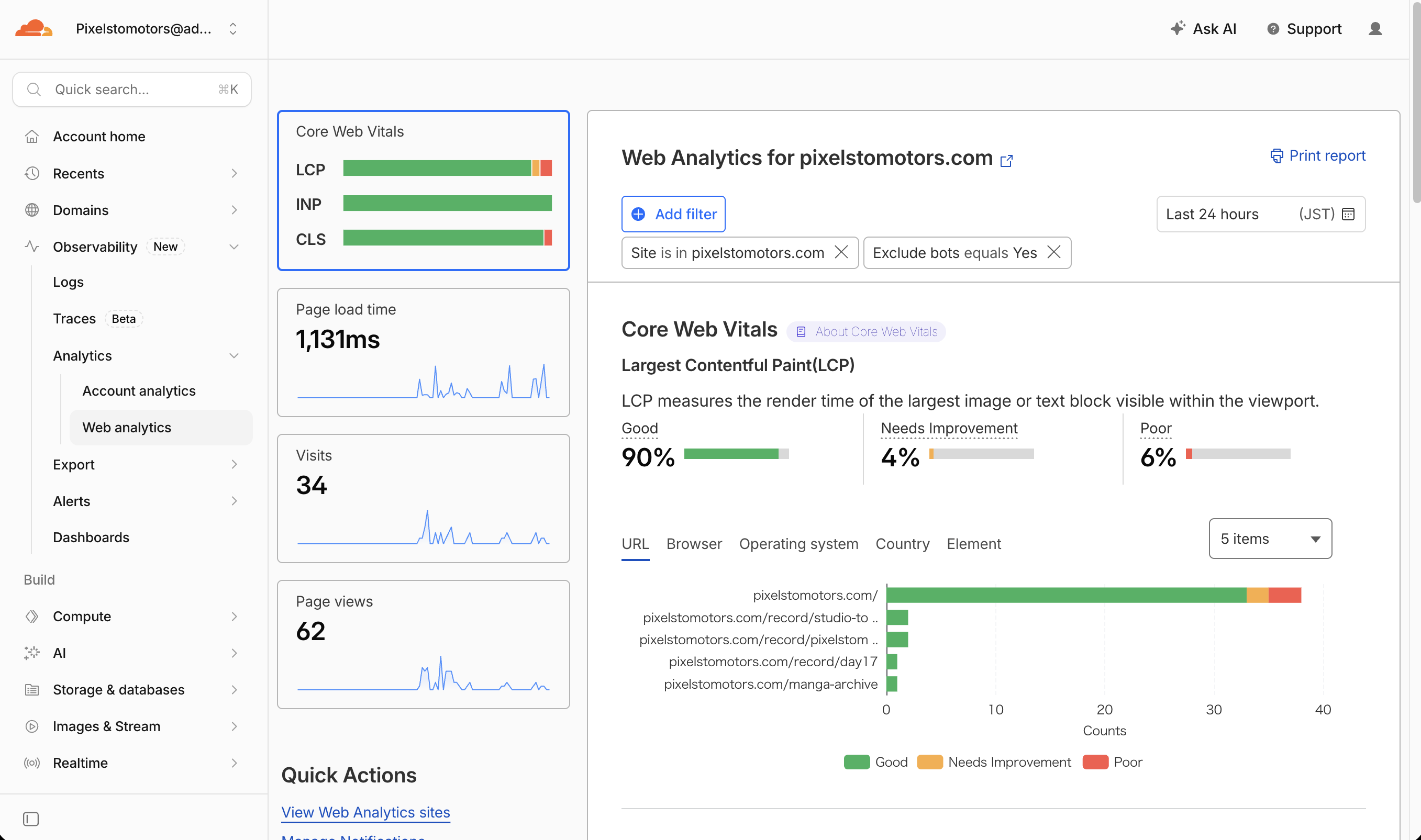The image size is (1421, 840).
Task: Open the 5 items dropdown
Action: (1270, 539)
